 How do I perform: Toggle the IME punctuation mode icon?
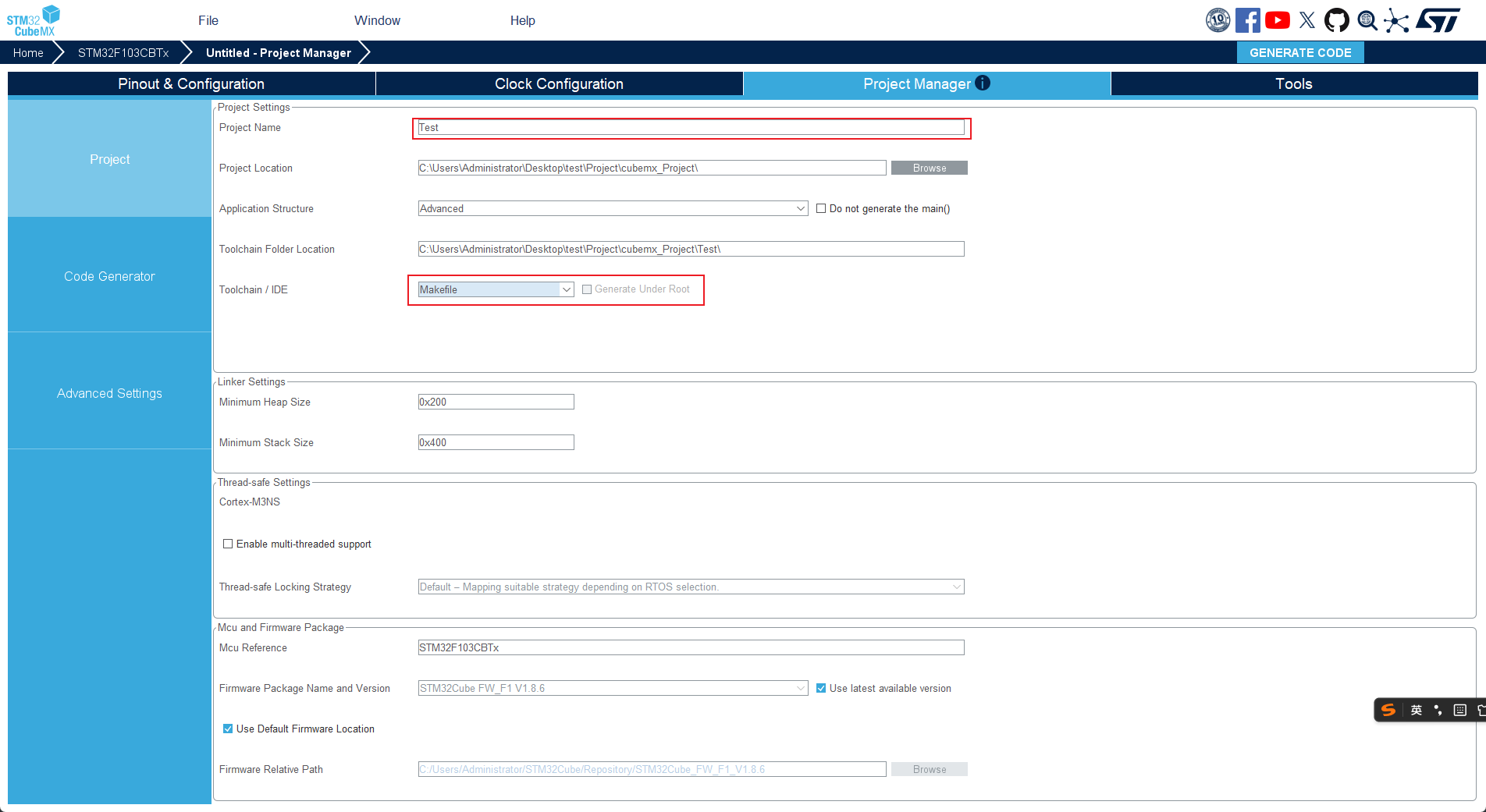click(1438, 710)
